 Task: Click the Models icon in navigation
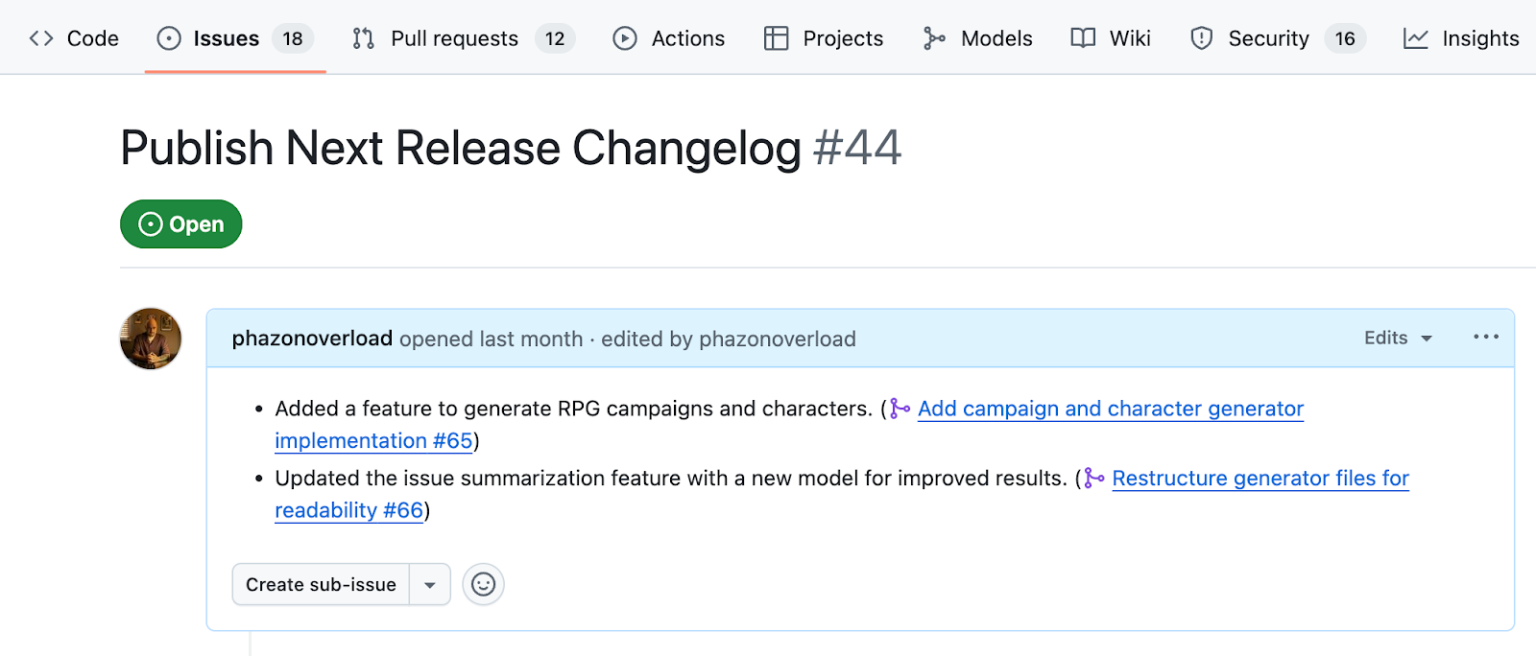pos(935,38)
